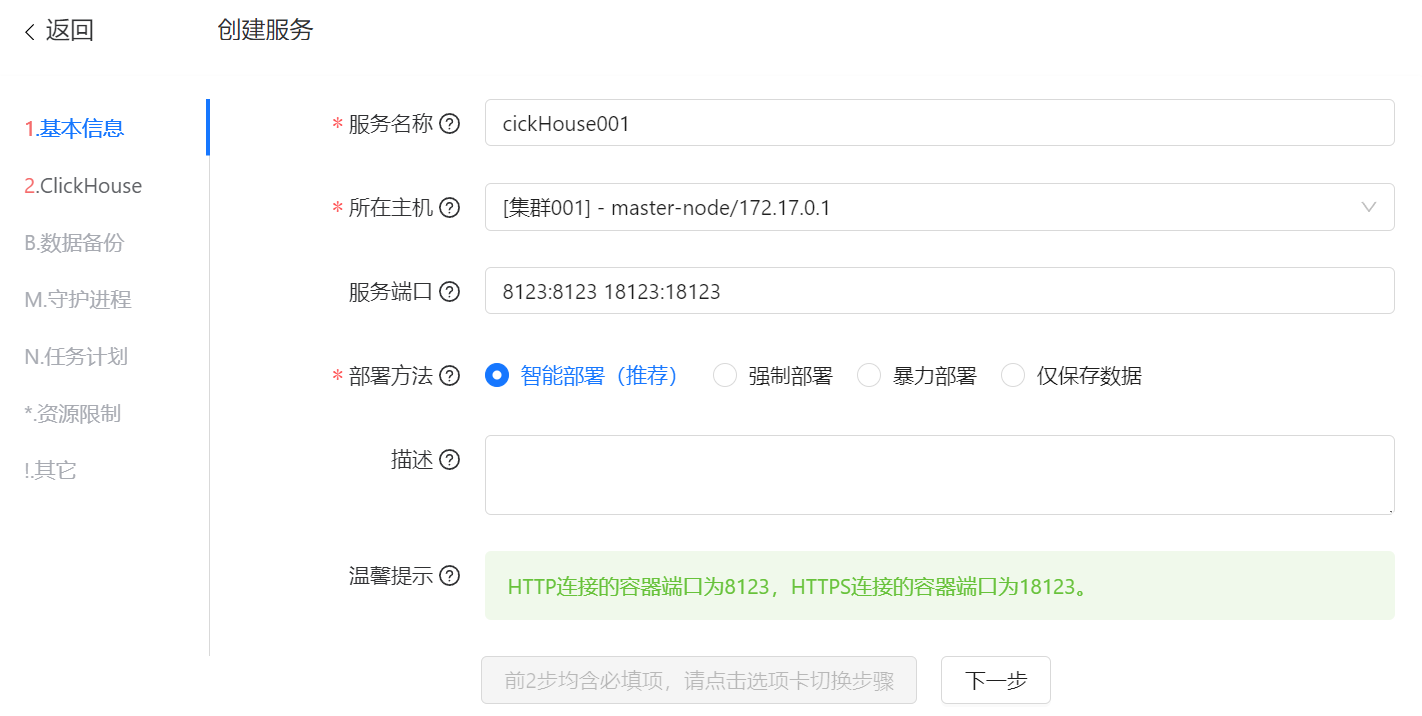Image resolution: width=1422 pixels, height=716 pixels.
Task: Open the B.数据备份 tab
Action: coord(74,243)
